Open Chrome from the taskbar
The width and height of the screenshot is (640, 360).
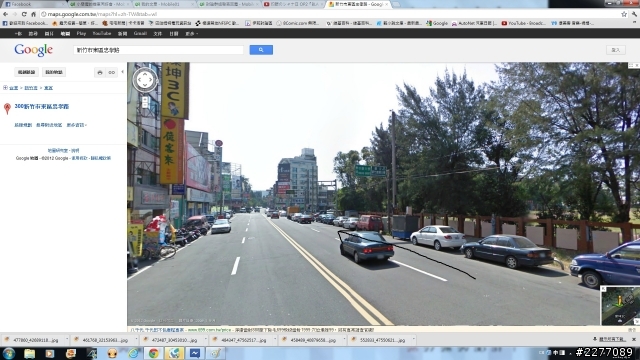coord(153,353)
